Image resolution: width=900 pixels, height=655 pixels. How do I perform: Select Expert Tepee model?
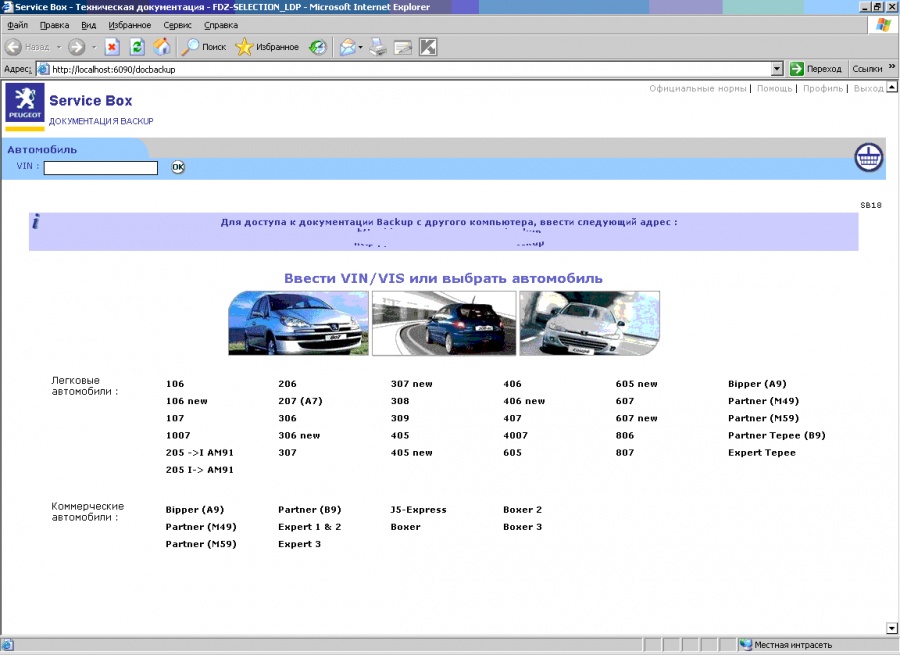coord(762,453)
